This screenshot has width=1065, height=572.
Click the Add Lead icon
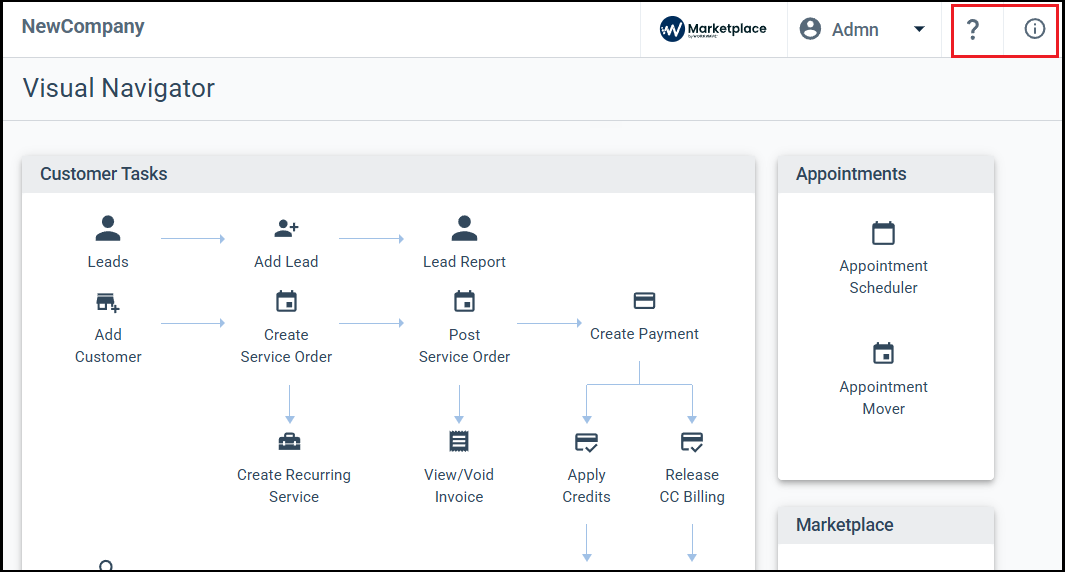pos(286,229)
